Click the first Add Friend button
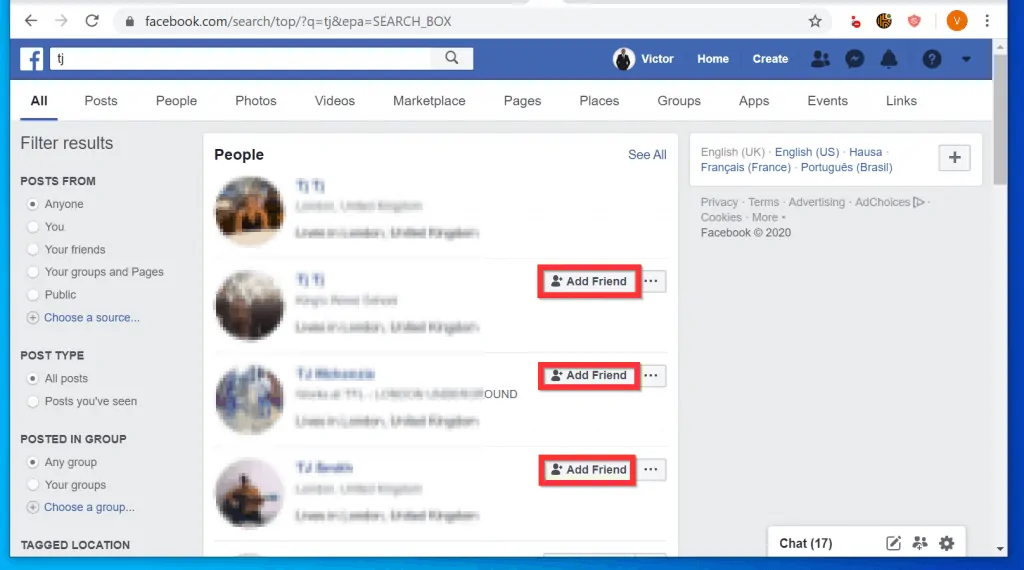Viewport: 1024px width, 570px height. pyautogui.click(x=589, y=282)
